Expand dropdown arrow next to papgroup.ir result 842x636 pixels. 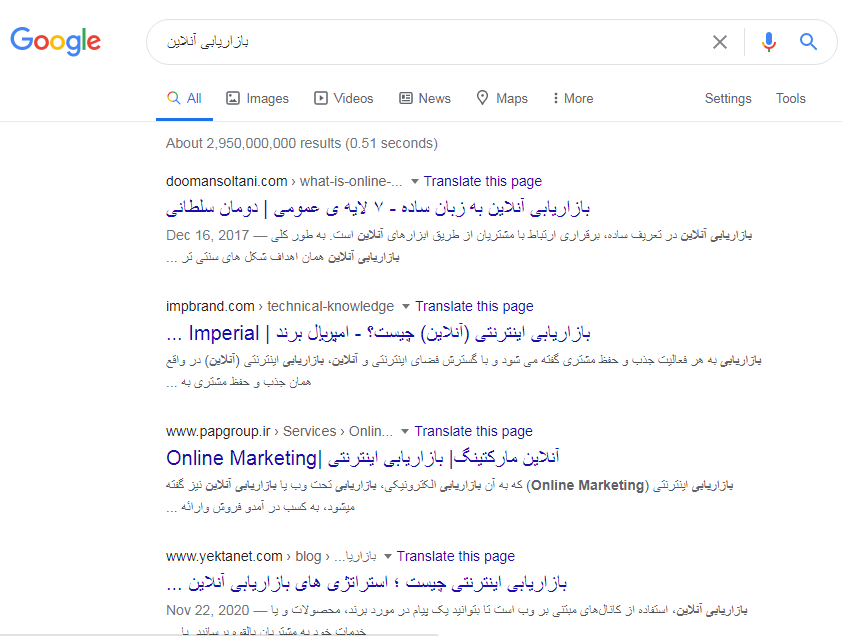tap(405, 432)
